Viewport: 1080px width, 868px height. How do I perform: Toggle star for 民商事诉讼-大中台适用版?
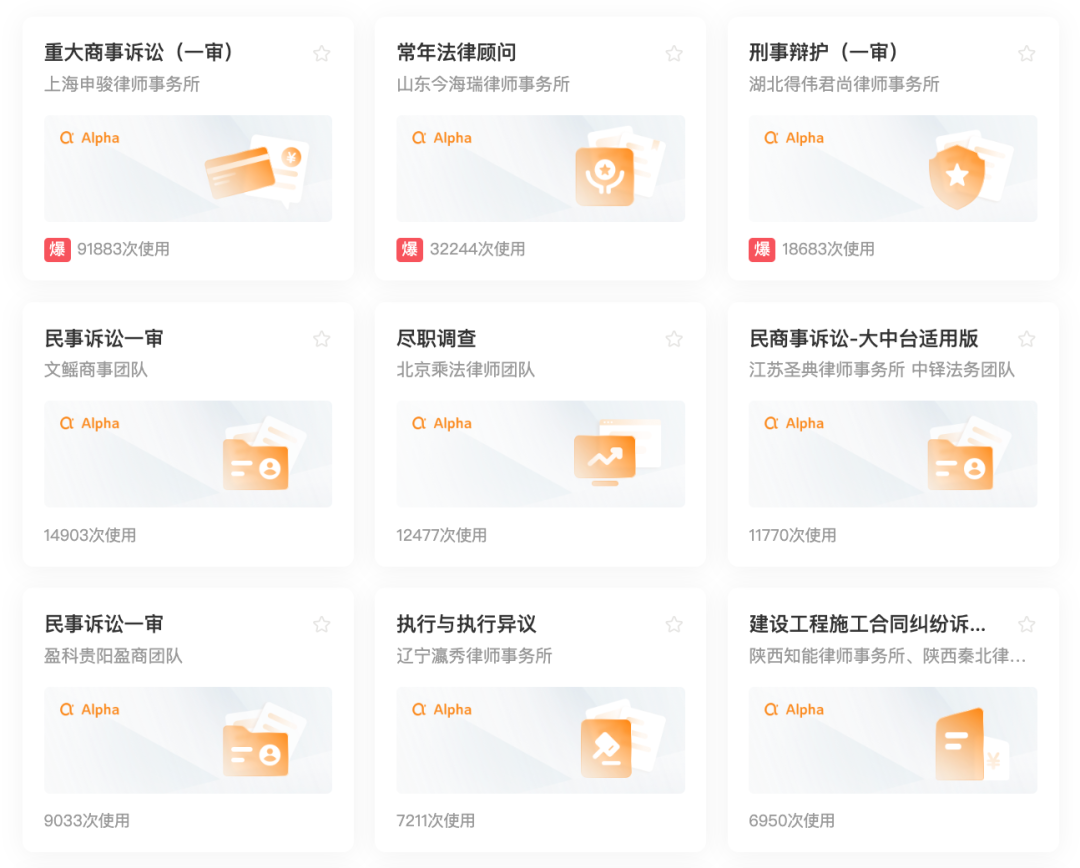coord(1027,338)
